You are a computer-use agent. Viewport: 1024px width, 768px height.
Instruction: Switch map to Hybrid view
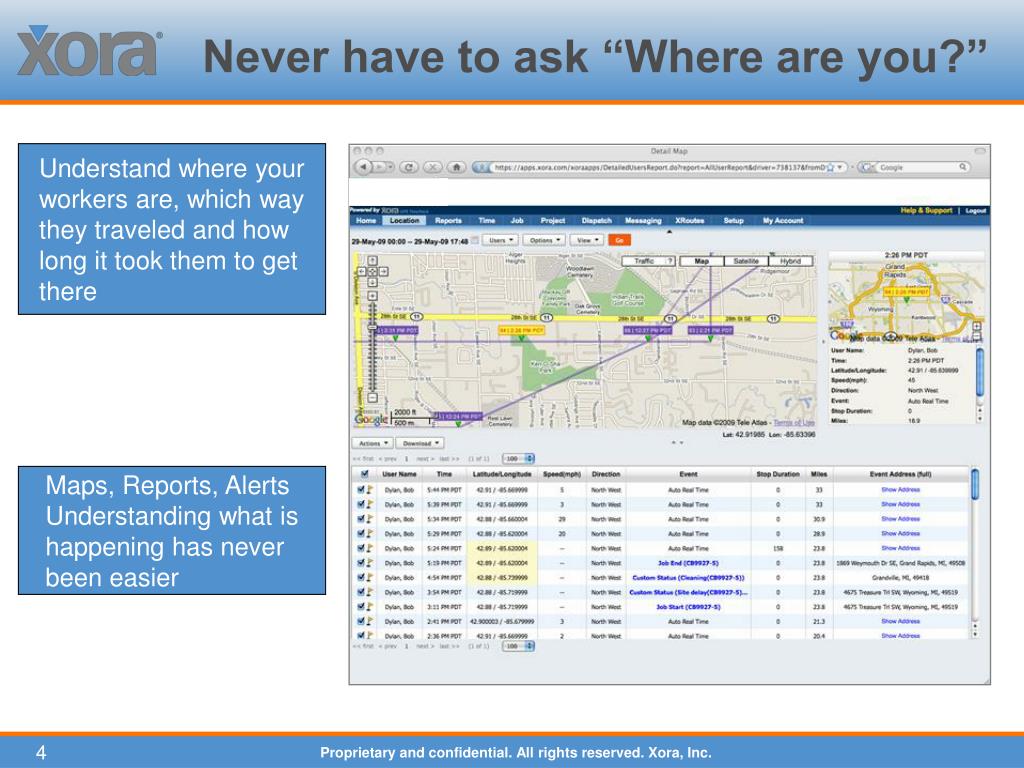[x=790, y=261]
